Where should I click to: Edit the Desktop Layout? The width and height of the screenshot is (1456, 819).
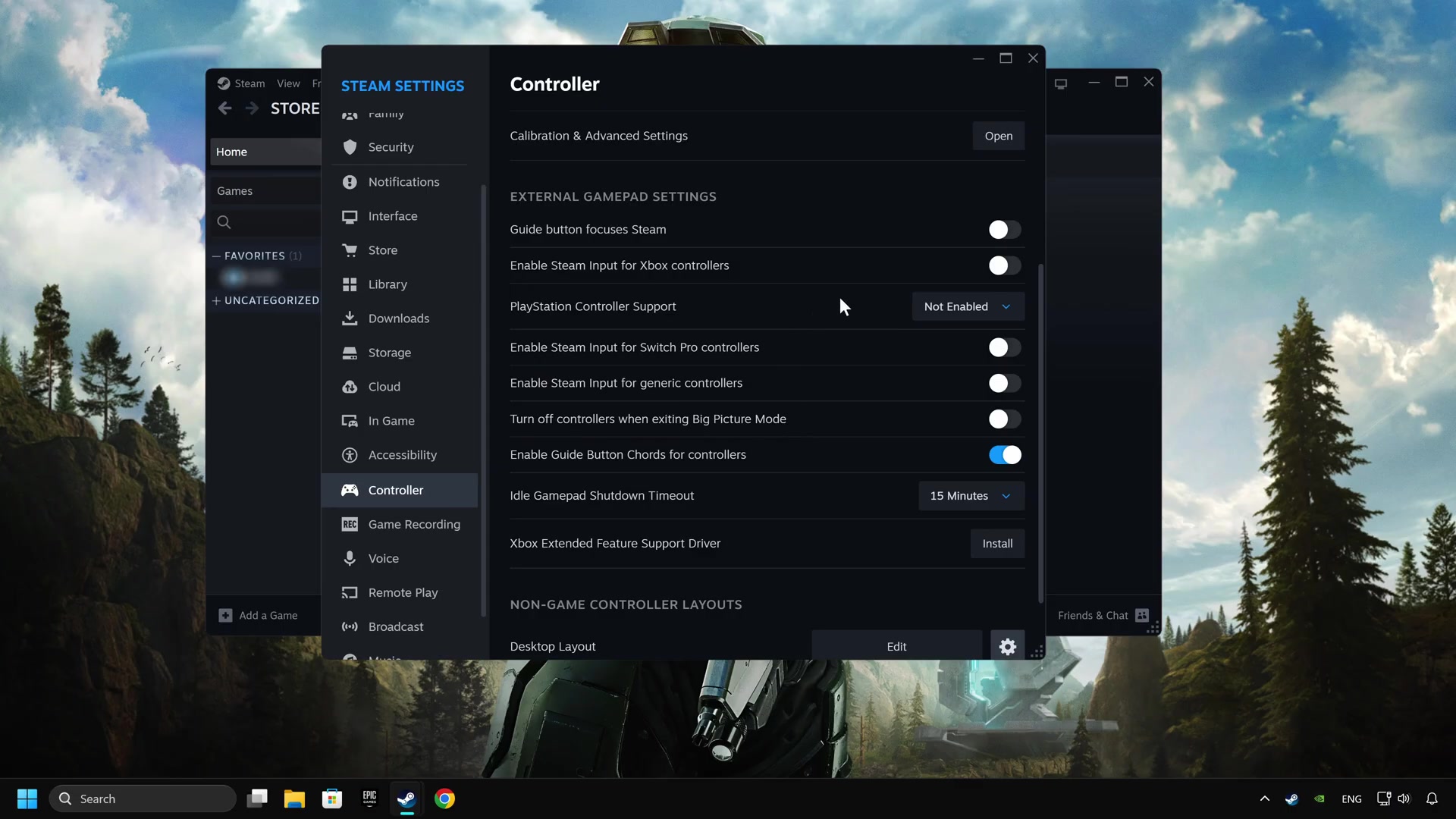tap(896, 646)
